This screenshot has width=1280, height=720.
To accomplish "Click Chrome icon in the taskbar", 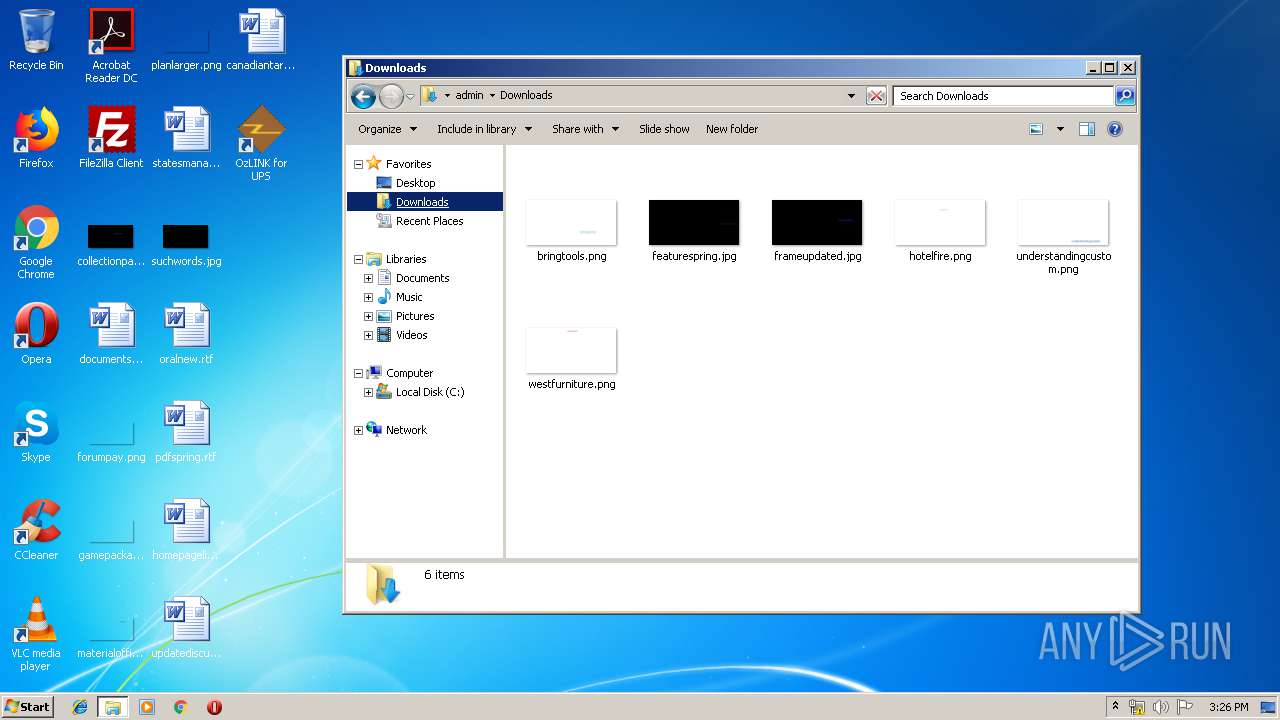I will (x=180, y=707).
